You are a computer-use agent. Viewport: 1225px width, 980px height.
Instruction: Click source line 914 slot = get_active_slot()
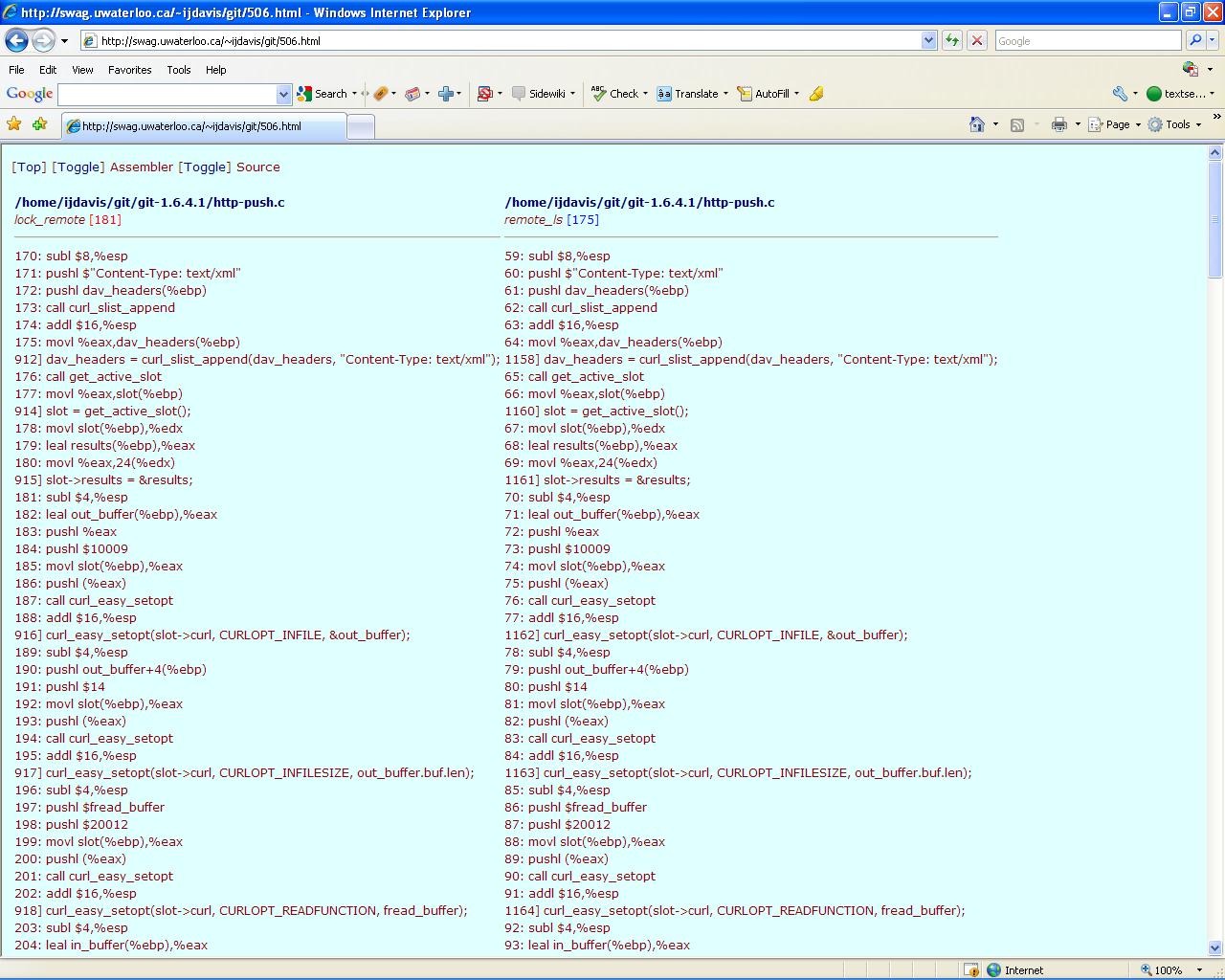[102, 411]
